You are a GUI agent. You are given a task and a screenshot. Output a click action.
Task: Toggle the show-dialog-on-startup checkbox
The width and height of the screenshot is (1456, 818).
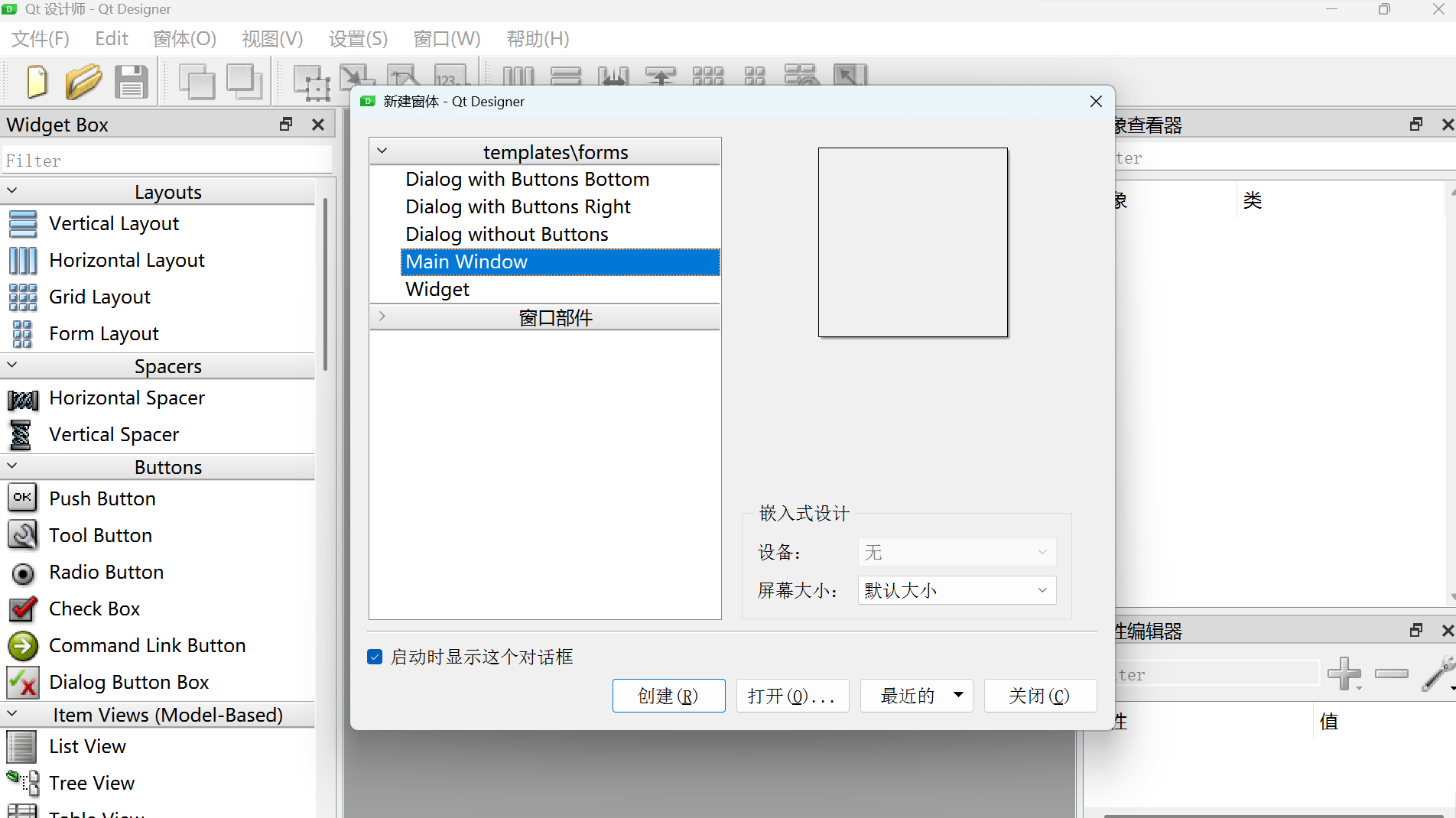tap(375, 657)
